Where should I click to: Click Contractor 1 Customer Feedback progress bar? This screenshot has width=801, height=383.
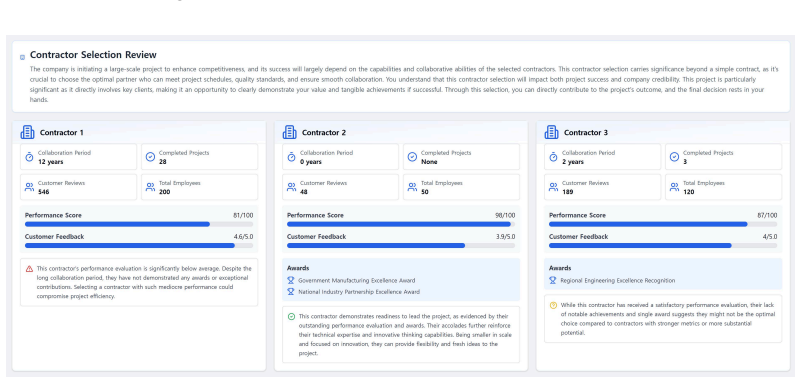[139, 246]
